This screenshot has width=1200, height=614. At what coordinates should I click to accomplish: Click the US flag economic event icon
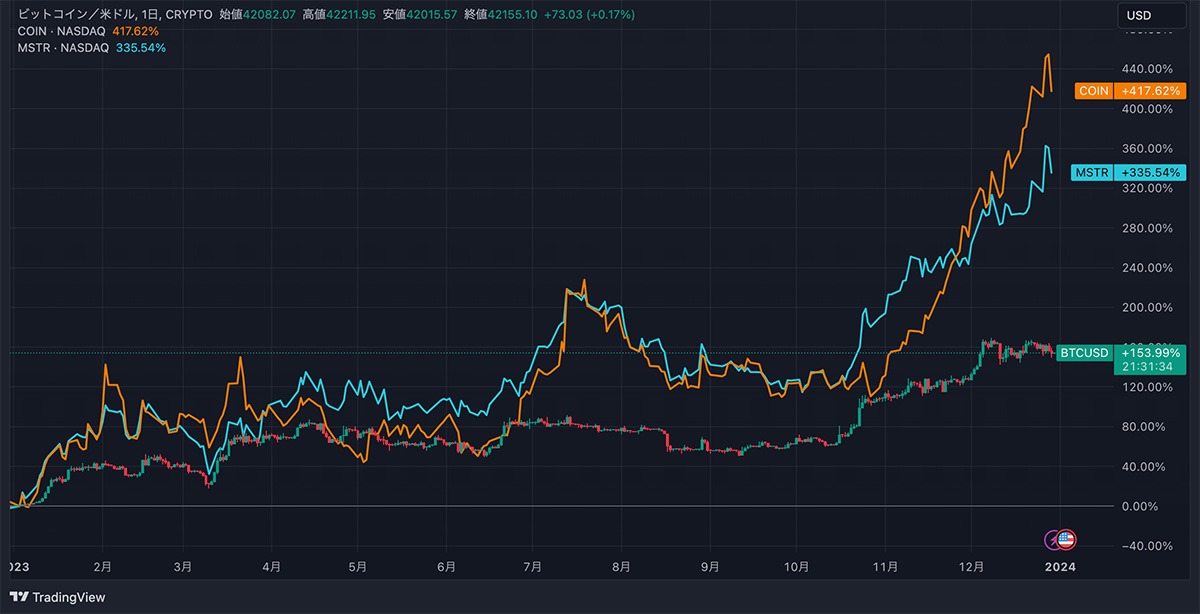click(1067, 540)
